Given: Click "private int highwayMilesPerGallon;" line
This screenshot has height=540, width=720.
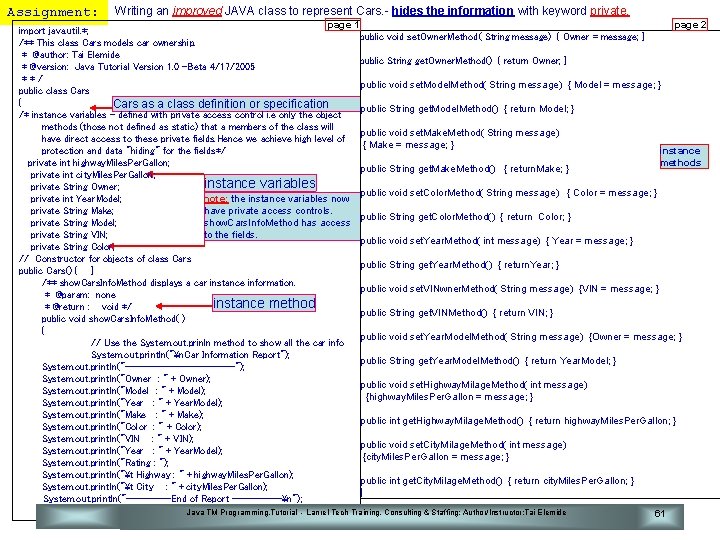Looking at the screenshot, I should click(x=98, y=163).
